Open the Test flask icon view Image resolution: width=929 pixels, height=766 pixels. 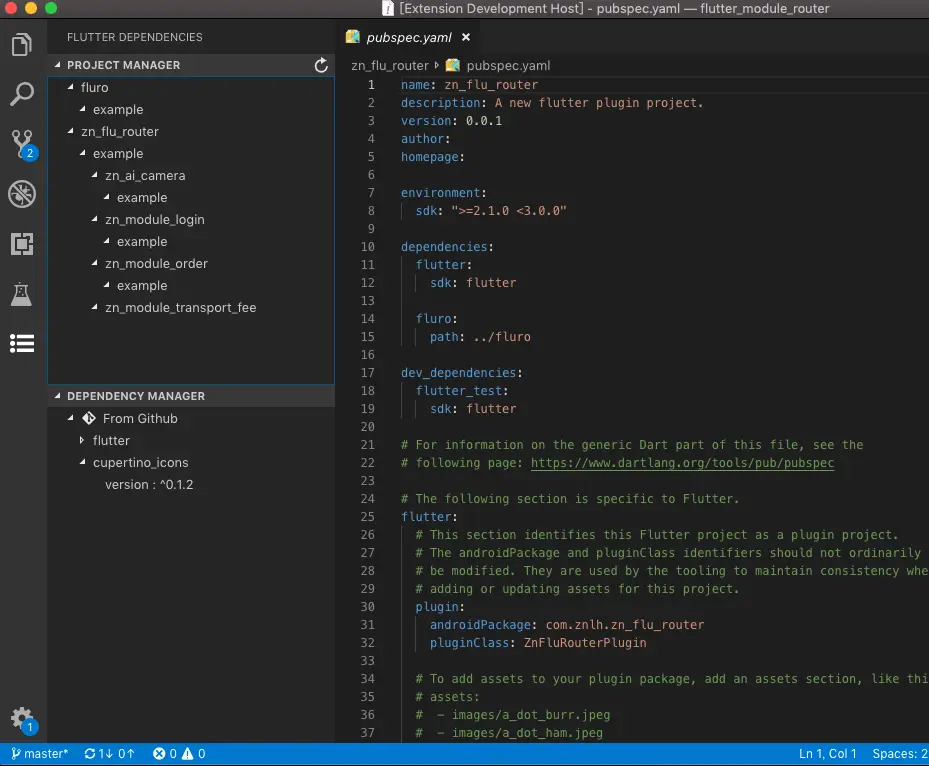[22, 293]
